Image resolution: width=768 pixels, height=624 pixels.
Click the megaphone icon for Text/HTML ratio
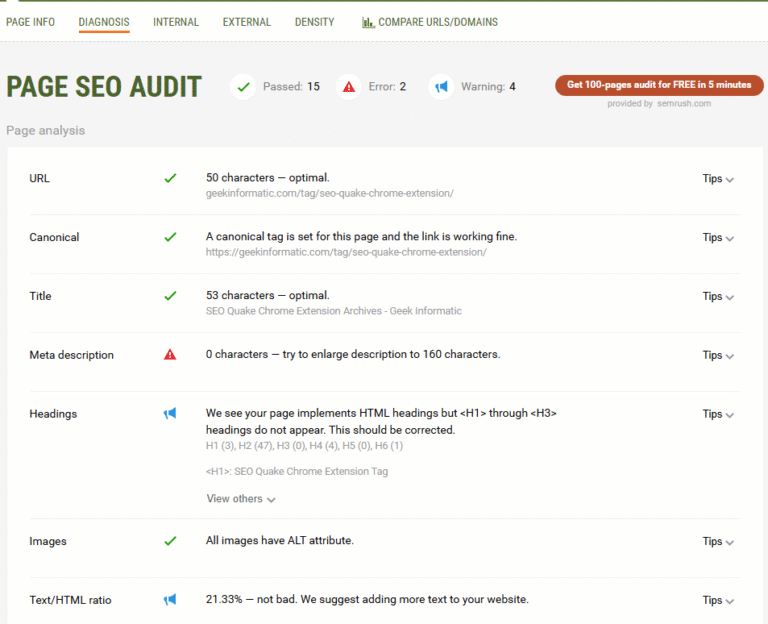point(170,600)
